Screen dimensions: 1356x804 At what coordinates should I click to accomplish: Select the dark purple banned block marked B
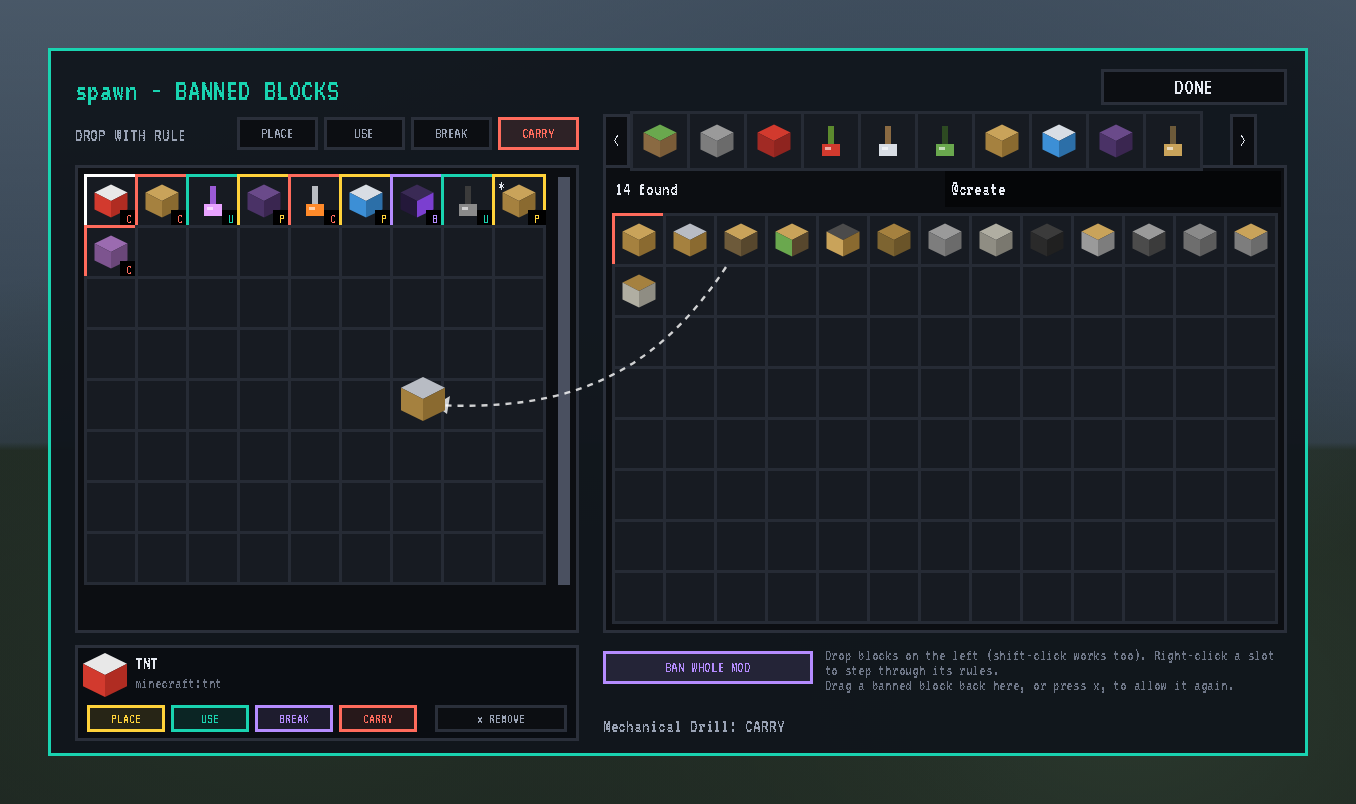[x=416, y=200]
